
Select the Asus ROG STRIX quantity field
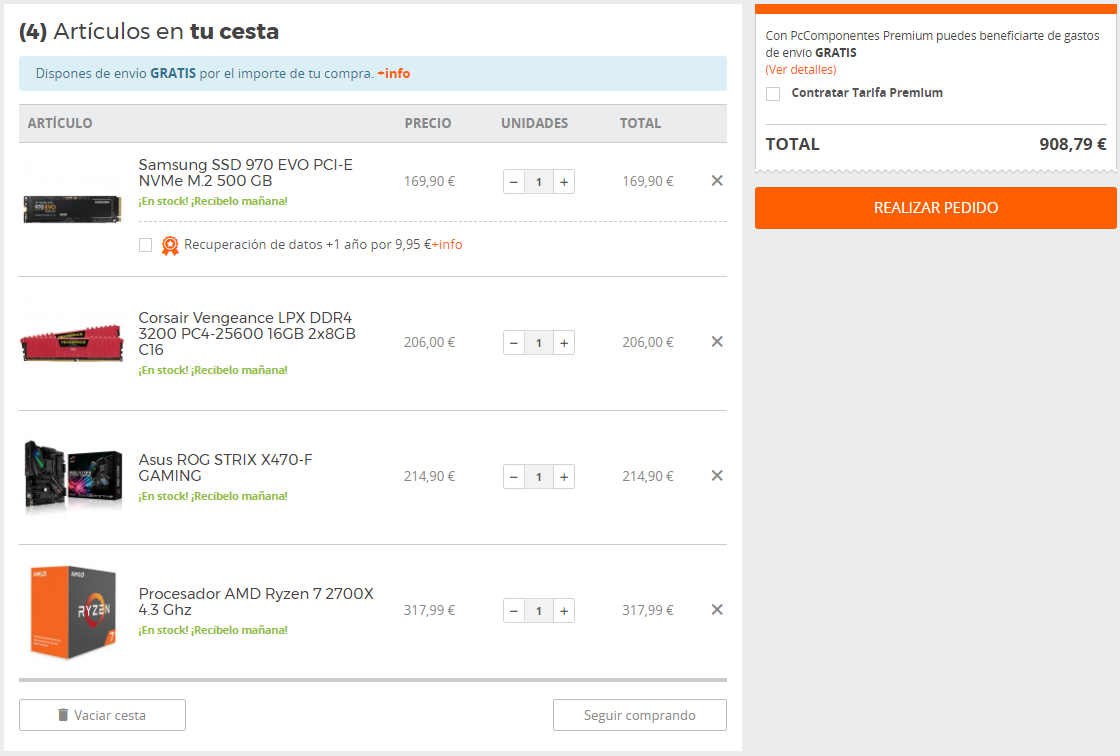pyautogui.click(x=539, y=477)
